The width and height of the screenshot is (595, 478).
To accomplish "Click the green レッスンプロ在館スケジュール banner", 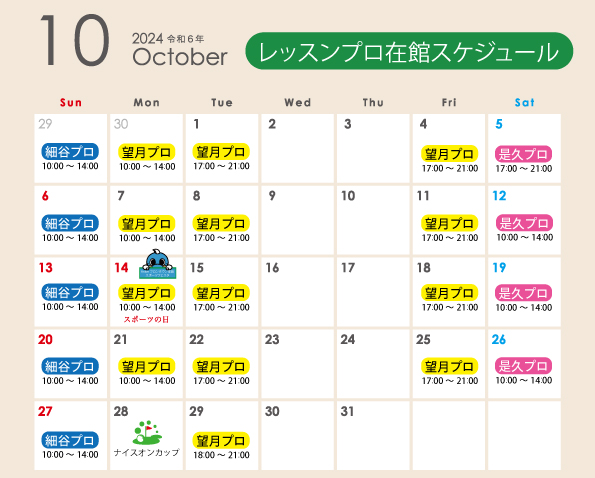I will coord(409,51).
